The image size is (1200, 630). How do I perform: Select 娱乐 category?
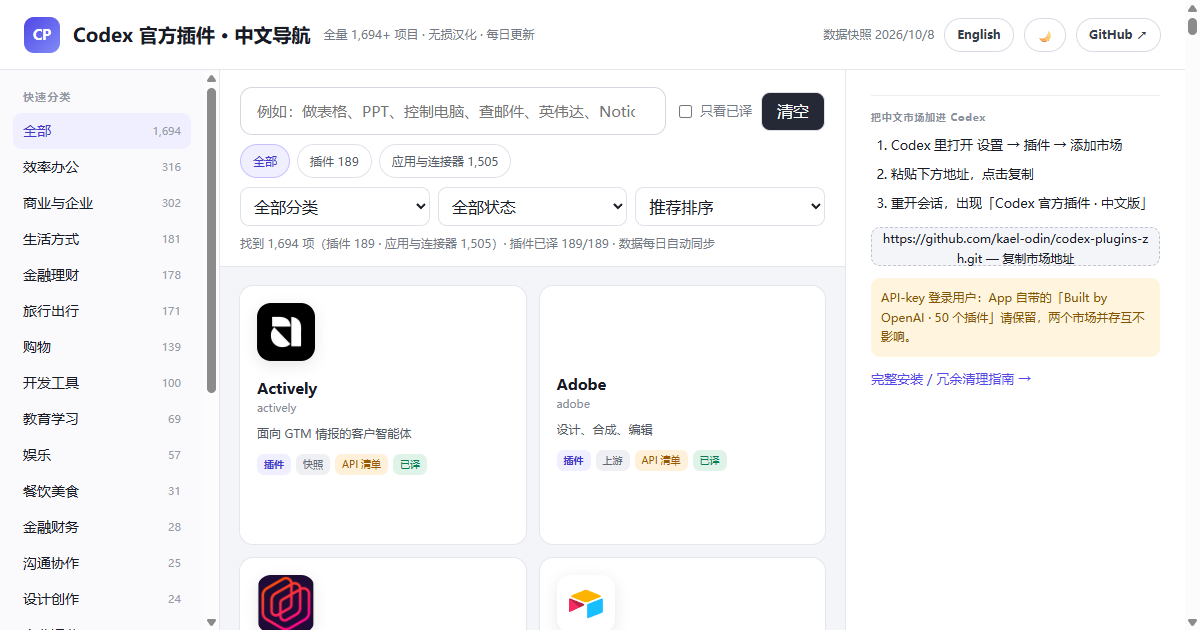click(102, 455)
